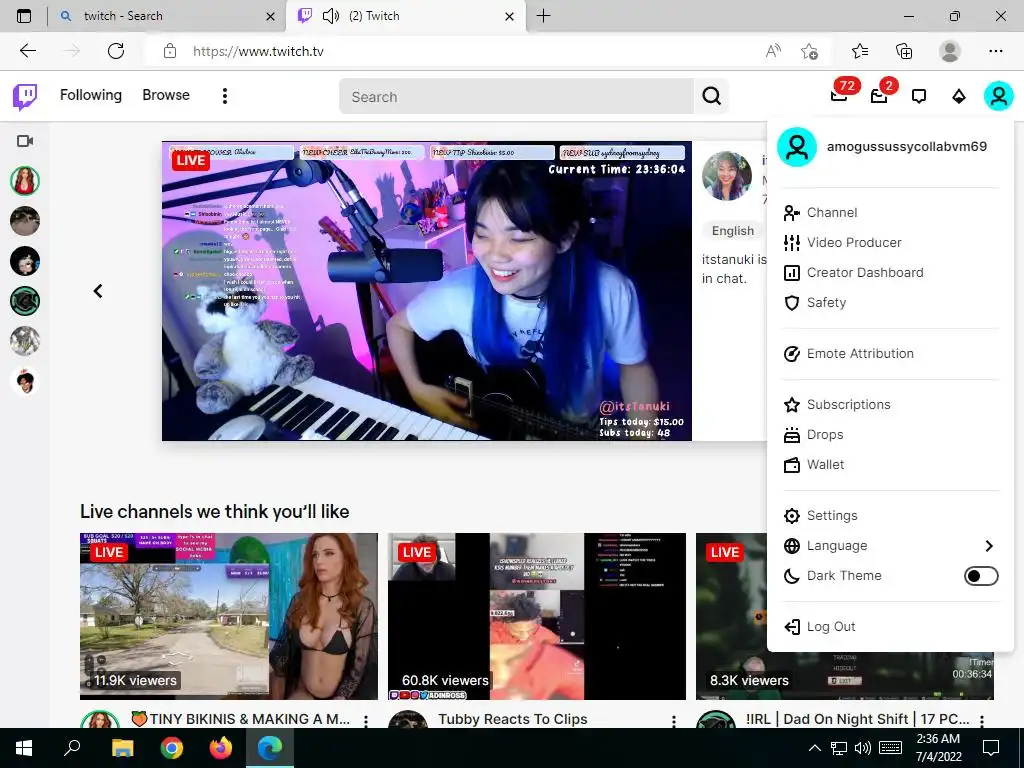The image size is (1024, 768).
Task: Show hidden tray icons chevron
Action: (x=814, y=748)
